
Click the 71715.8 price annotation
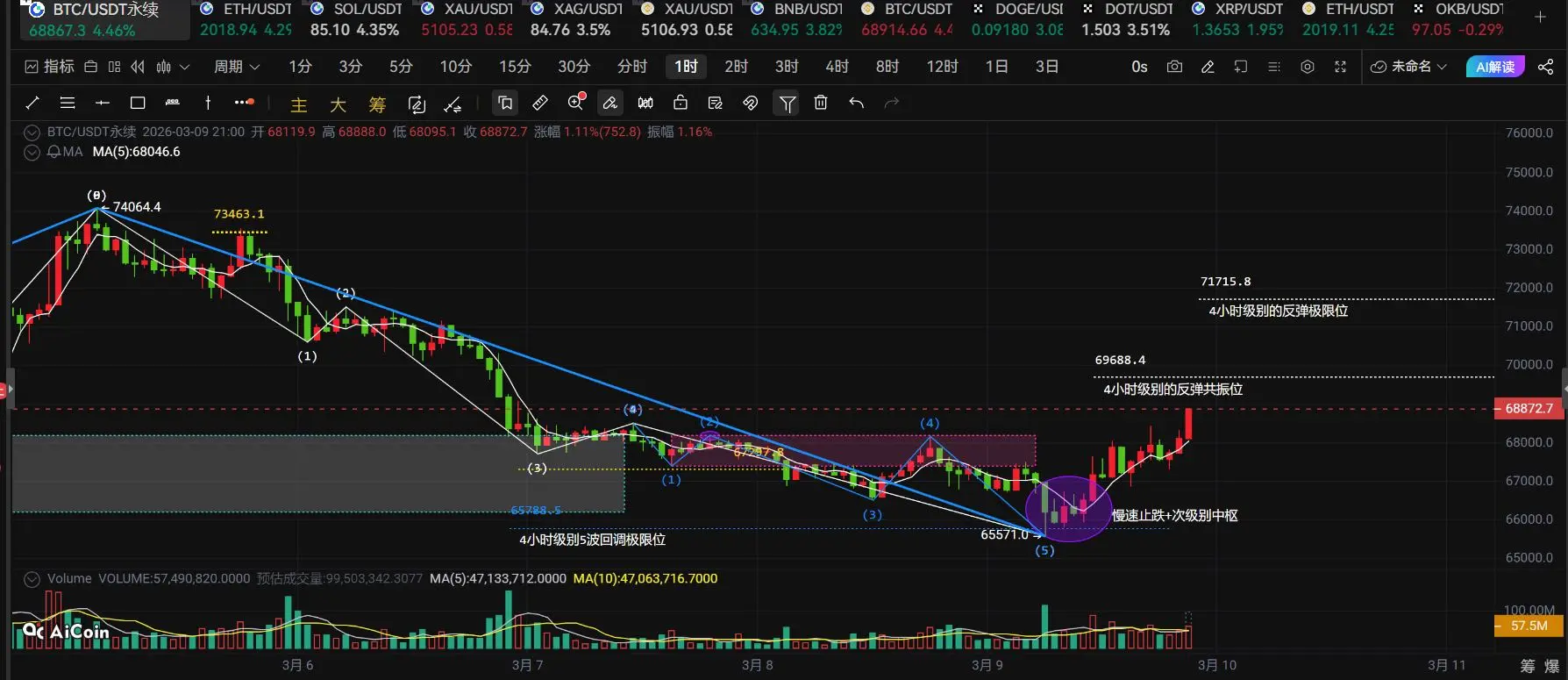(1225, 282)
